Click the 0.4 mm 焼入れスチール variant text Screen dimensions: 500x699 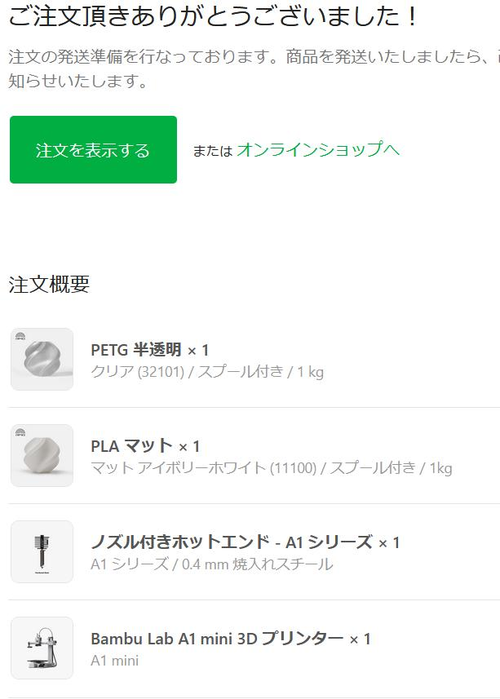(x=257, y=564)
